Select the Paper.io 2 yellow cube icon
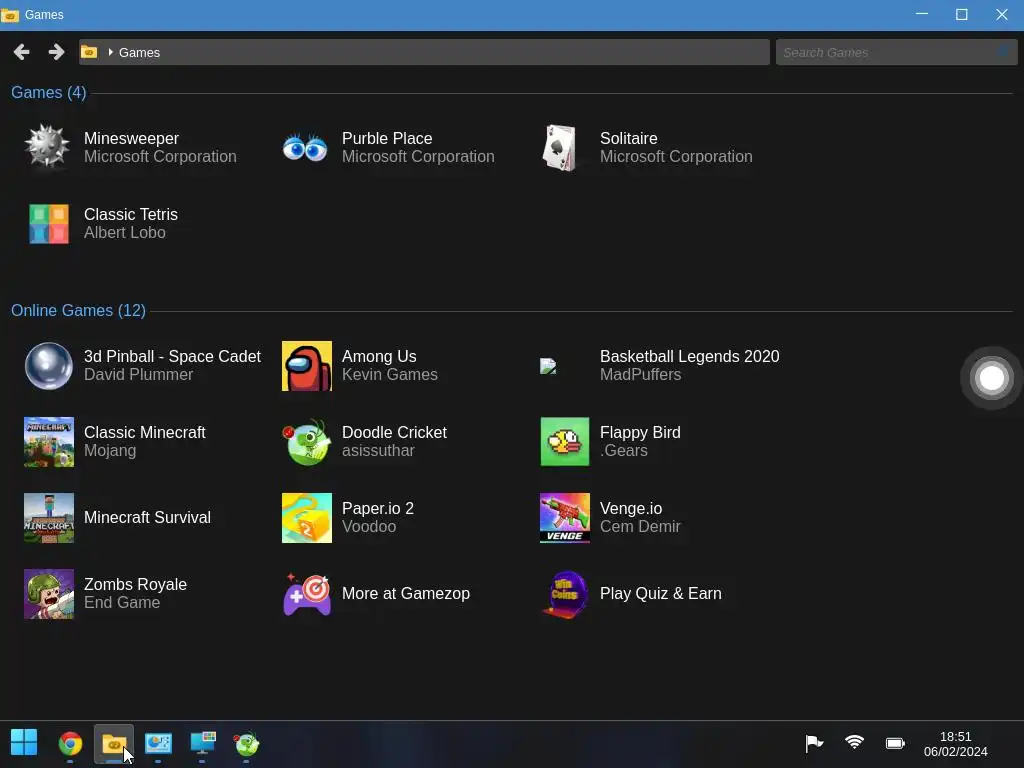This screenshot has height=768, width=1024. click(x=307, y=518)
